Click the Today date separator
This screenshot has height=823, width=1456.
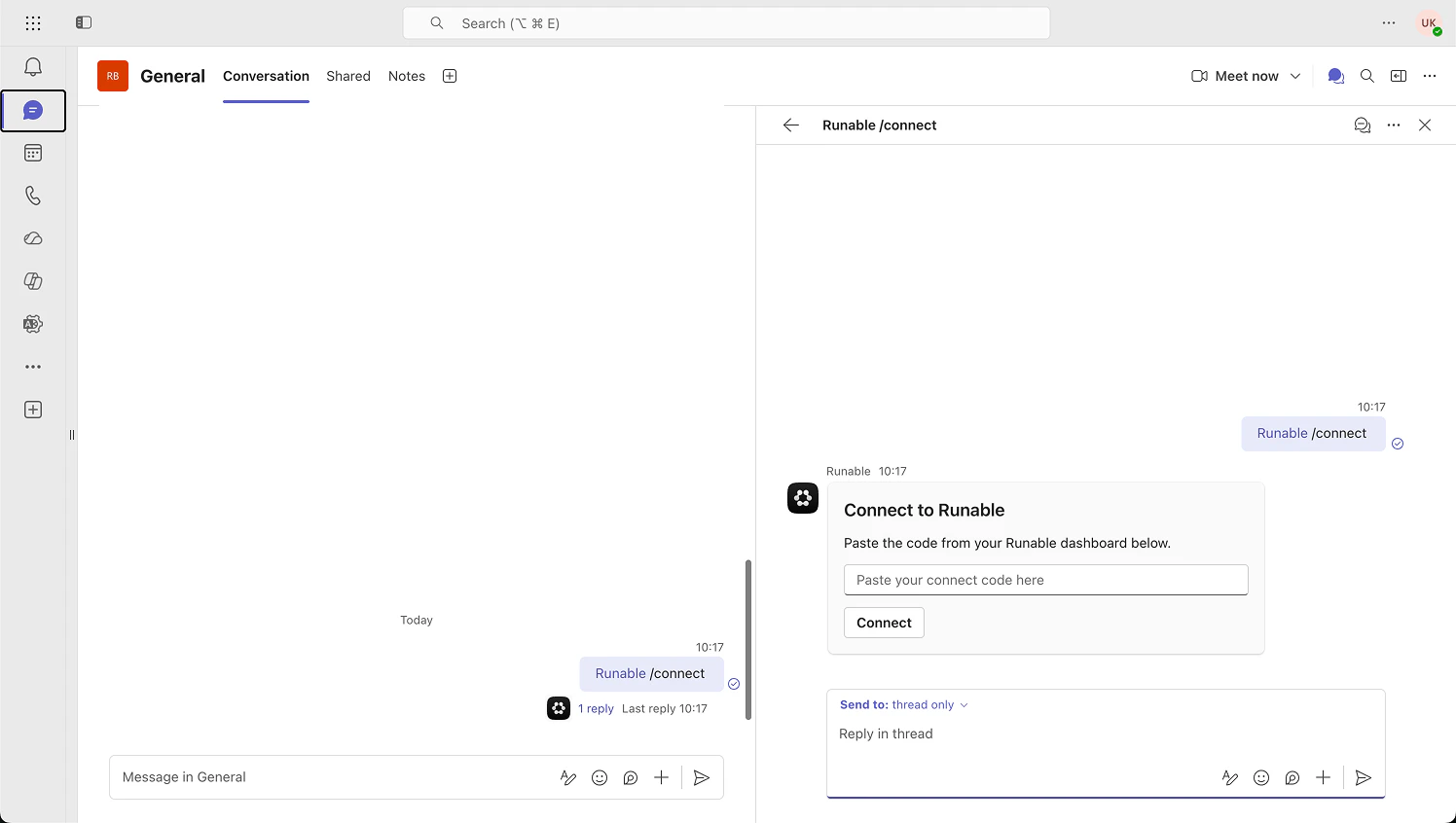tap(417, 620)
